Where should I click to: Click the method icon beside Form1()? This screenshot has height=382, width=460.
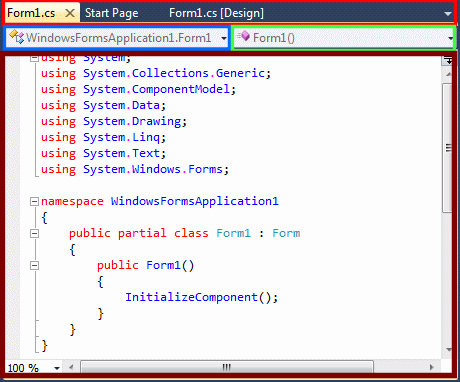(244, 36)
